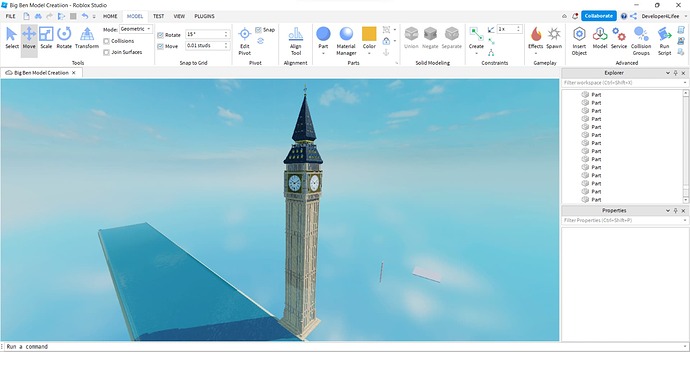This screenshot has width=690, height=365.
Task: Click the Explorer vertical scrollbar
Action: 686,146
